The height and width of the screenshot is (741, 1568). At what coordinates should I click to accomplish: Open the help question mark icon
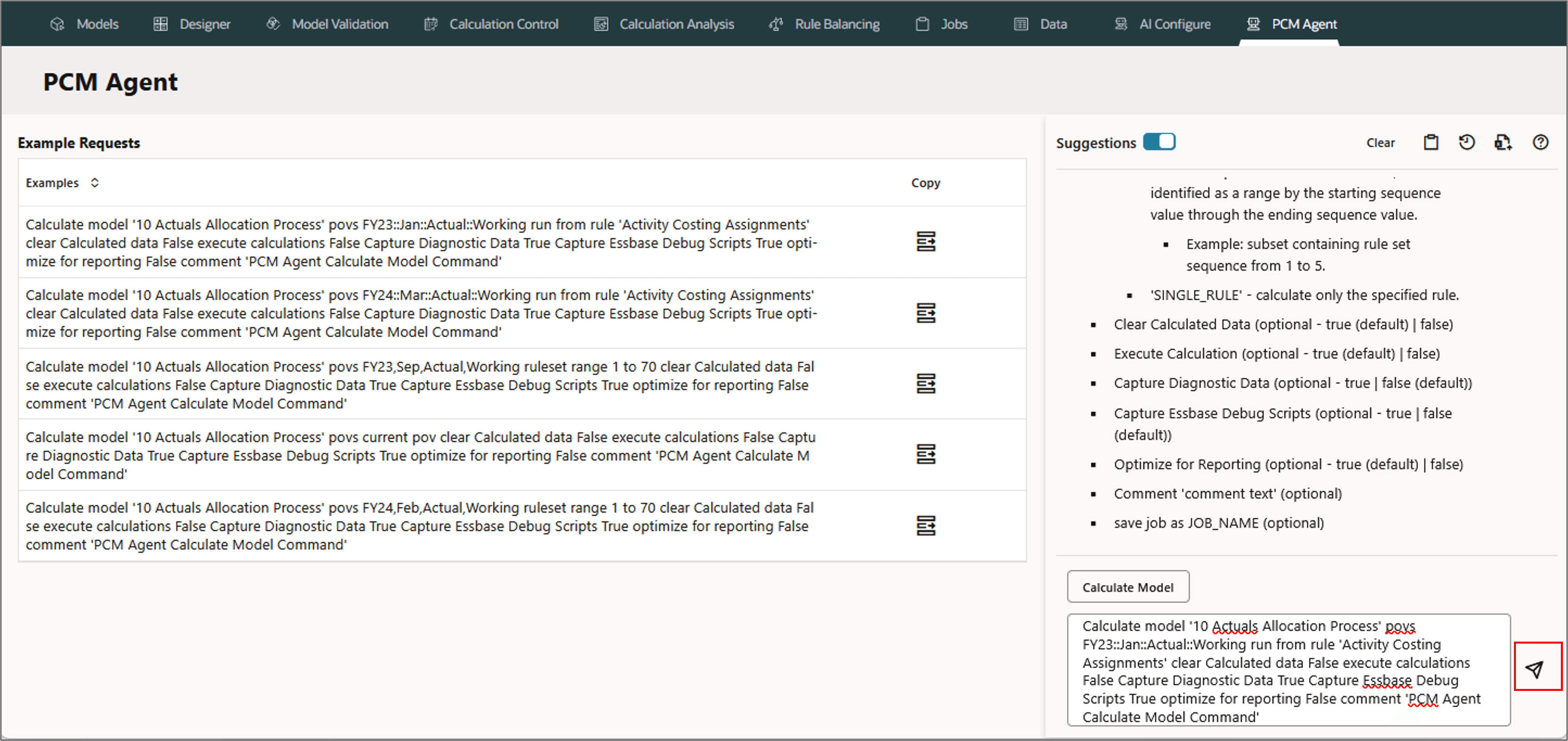tap(1540, 142)
